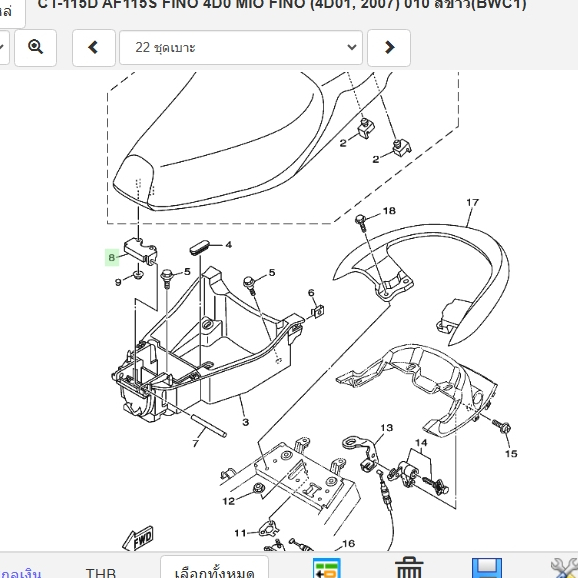Select part number 17 grab bar label
Screen dimensions: 578x578
473,202
